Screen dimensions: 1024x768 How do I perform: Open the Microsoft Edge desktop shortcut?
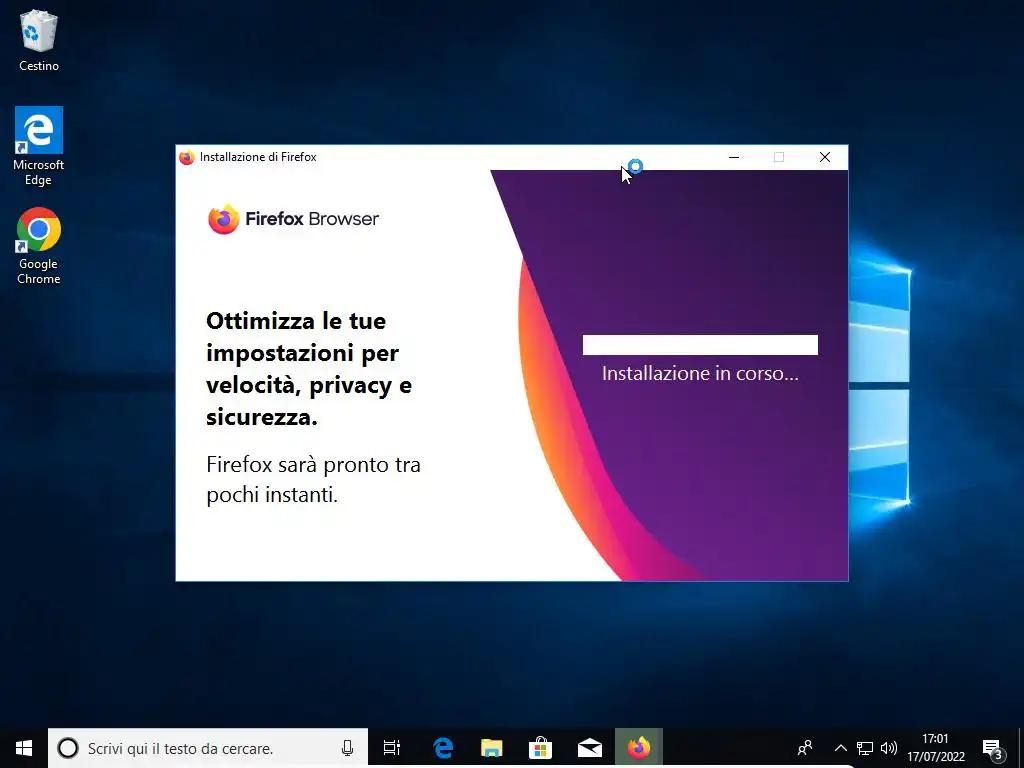(39, 146)
